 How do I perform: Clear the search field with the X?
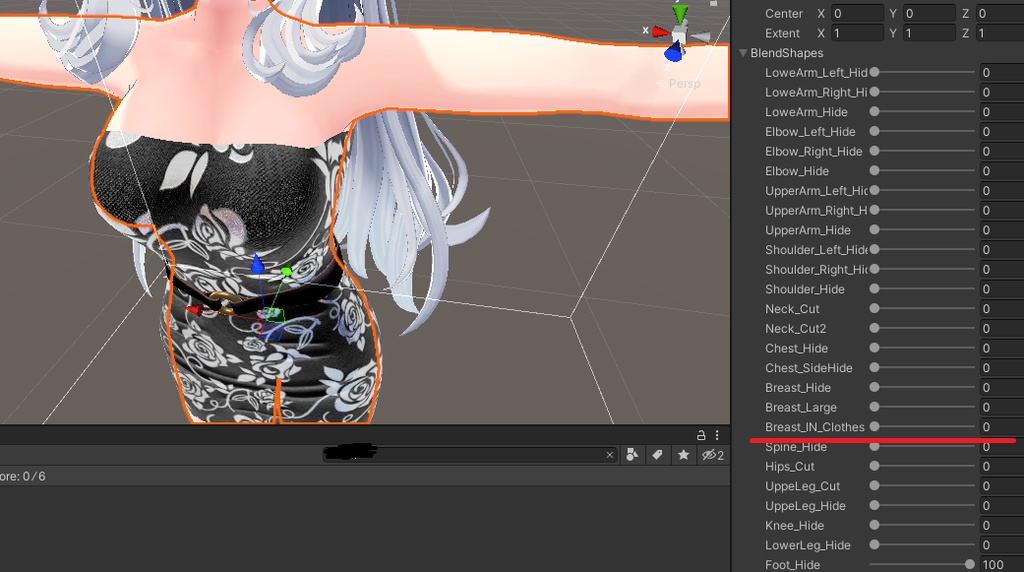pos(610,455)
